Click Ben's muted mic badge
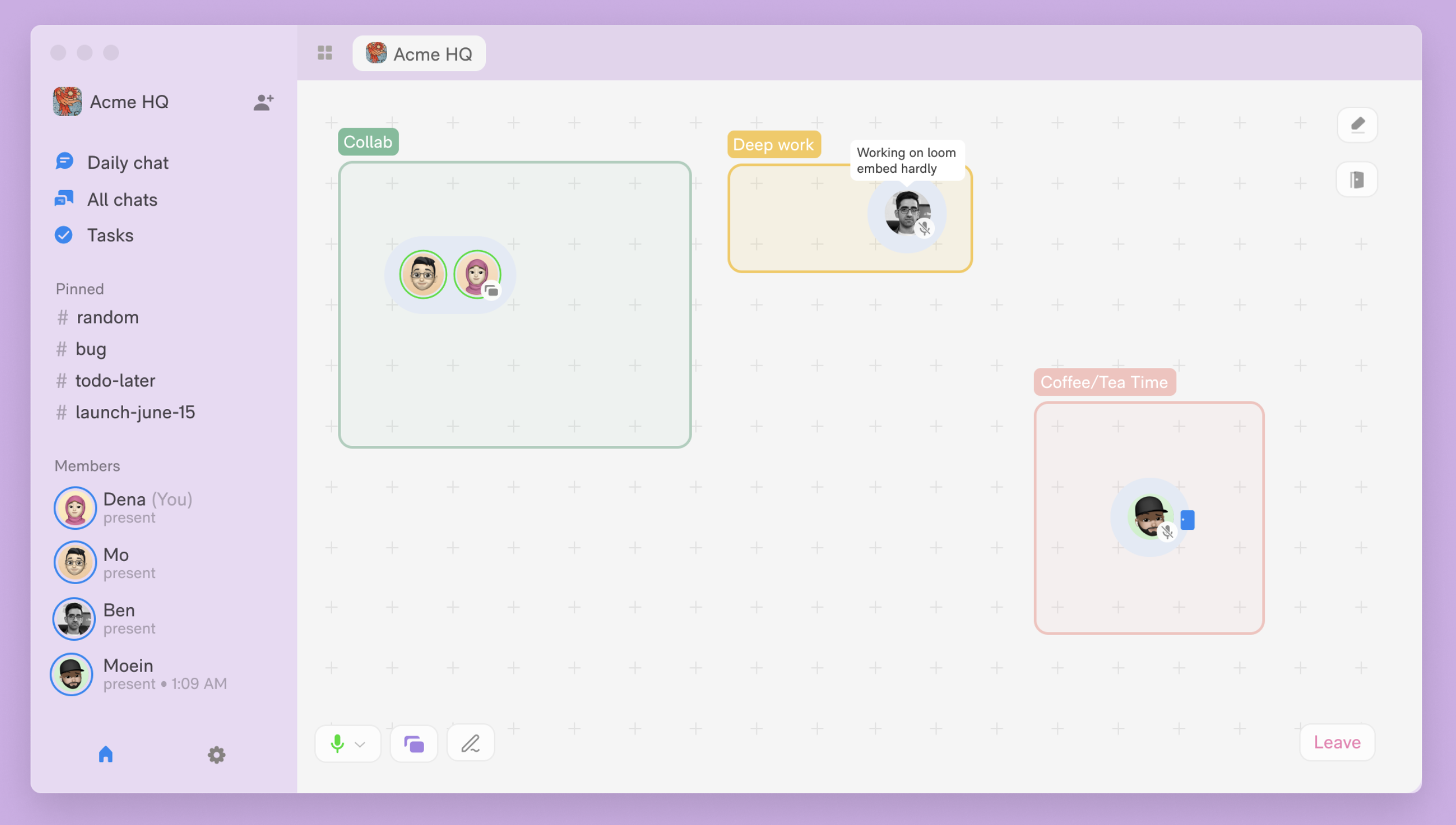1456x825 pixels. click(924, 229)
